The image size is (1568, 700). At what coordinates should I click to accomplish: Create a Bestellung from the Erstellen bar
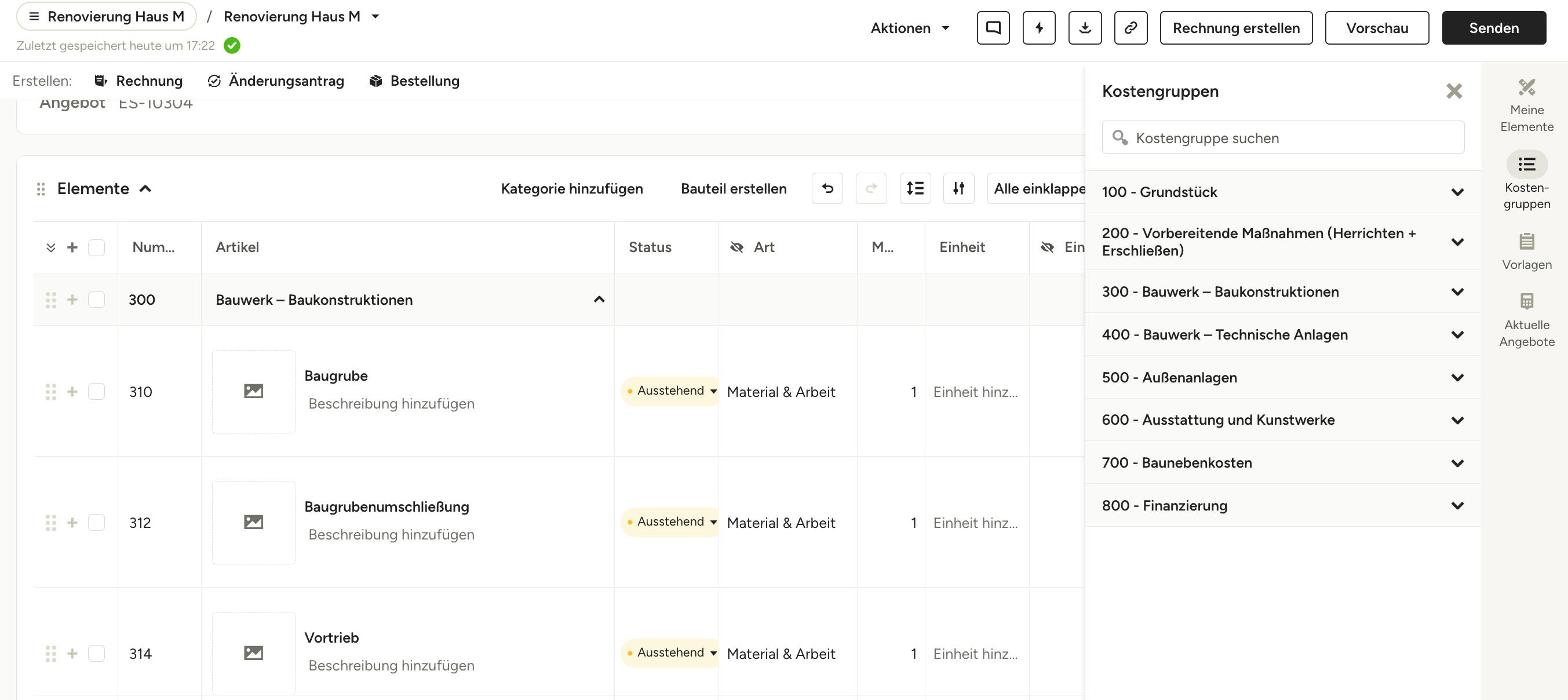coord(414,81)
